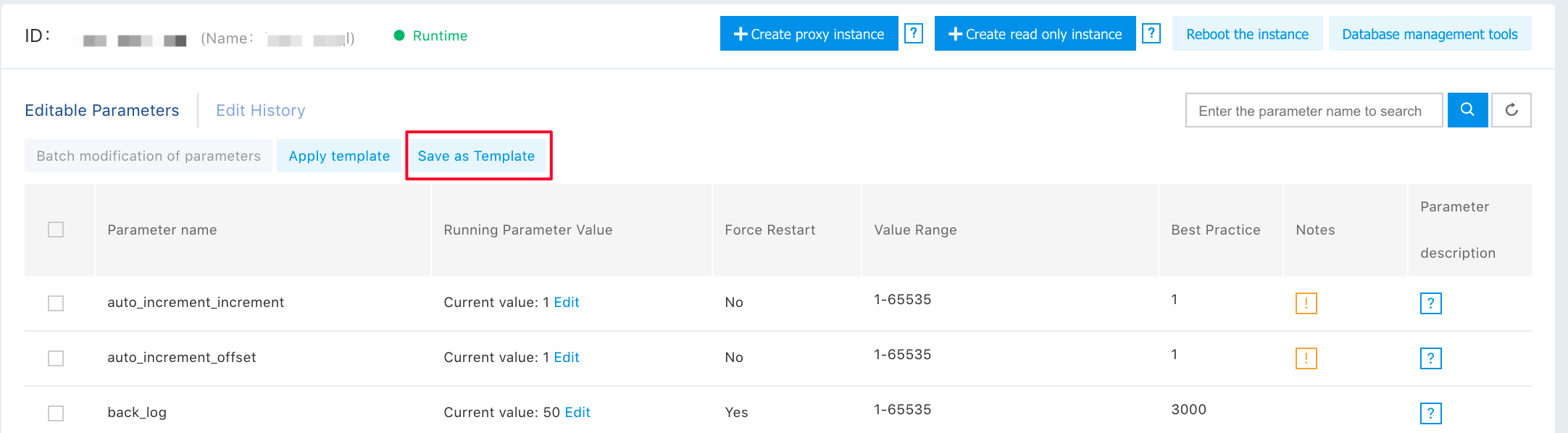Show parameter description for auto_increment_offset

[1430, 358]
